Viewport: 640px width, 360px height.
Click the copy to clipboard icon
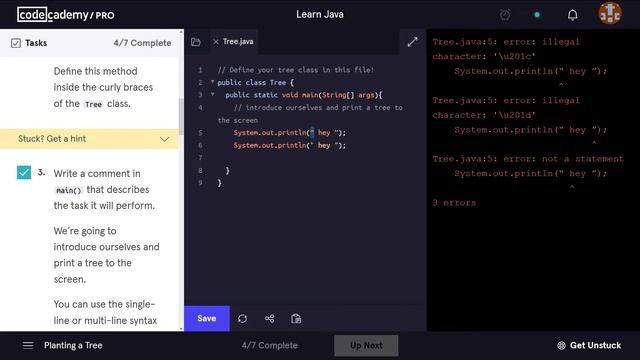pyautogui.click(x=296, y=318)
